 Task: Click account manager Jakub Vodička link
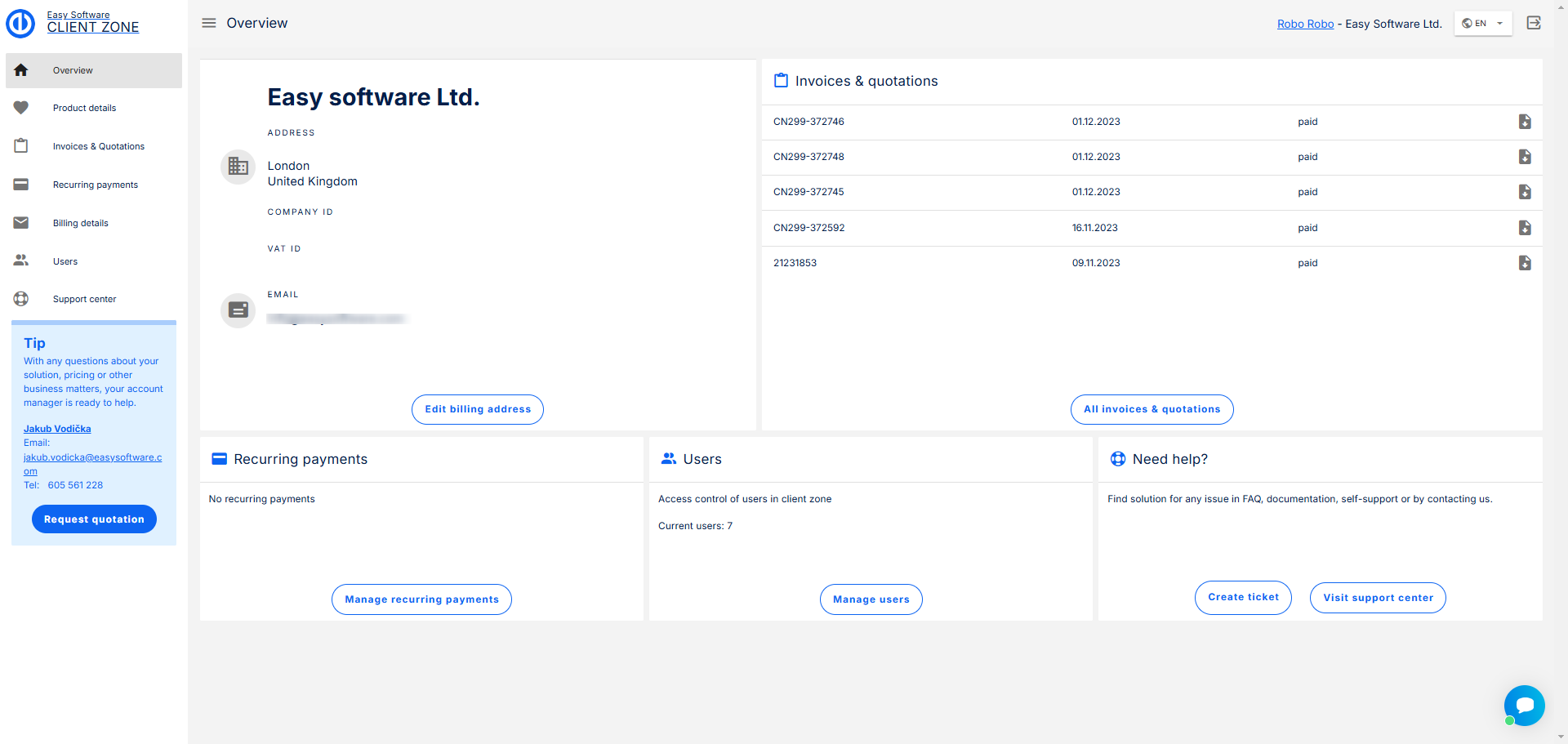pyautogui.click(x=57, y=429)
